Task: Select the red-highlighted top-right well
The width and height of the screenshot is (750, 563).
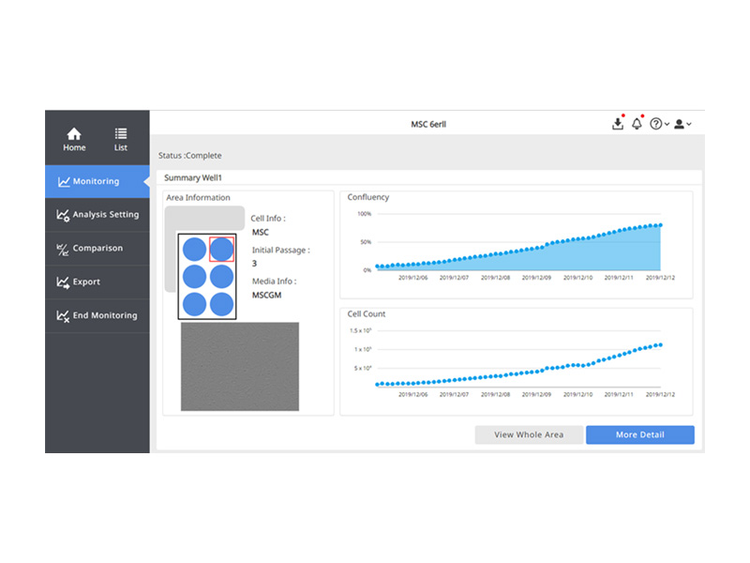Action: pos(222,249)
